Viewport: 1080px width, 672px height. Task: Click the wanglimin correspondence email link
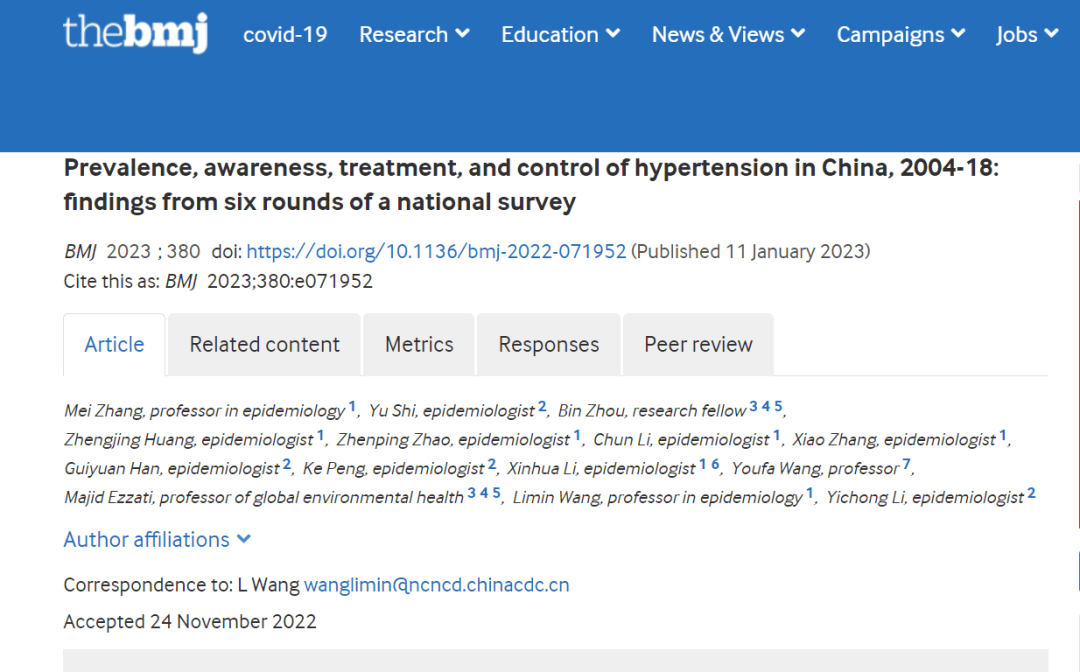coord(436,584)
